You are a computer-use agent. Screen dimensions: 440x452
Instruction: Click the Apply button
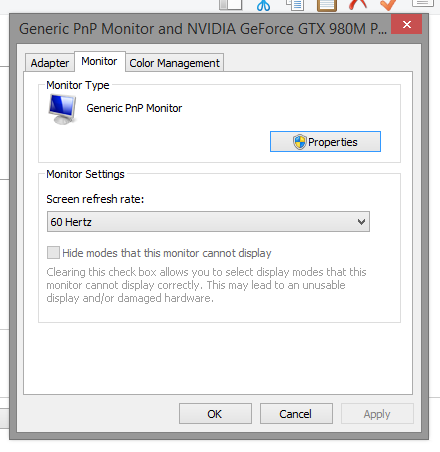[x=377, y=414]
